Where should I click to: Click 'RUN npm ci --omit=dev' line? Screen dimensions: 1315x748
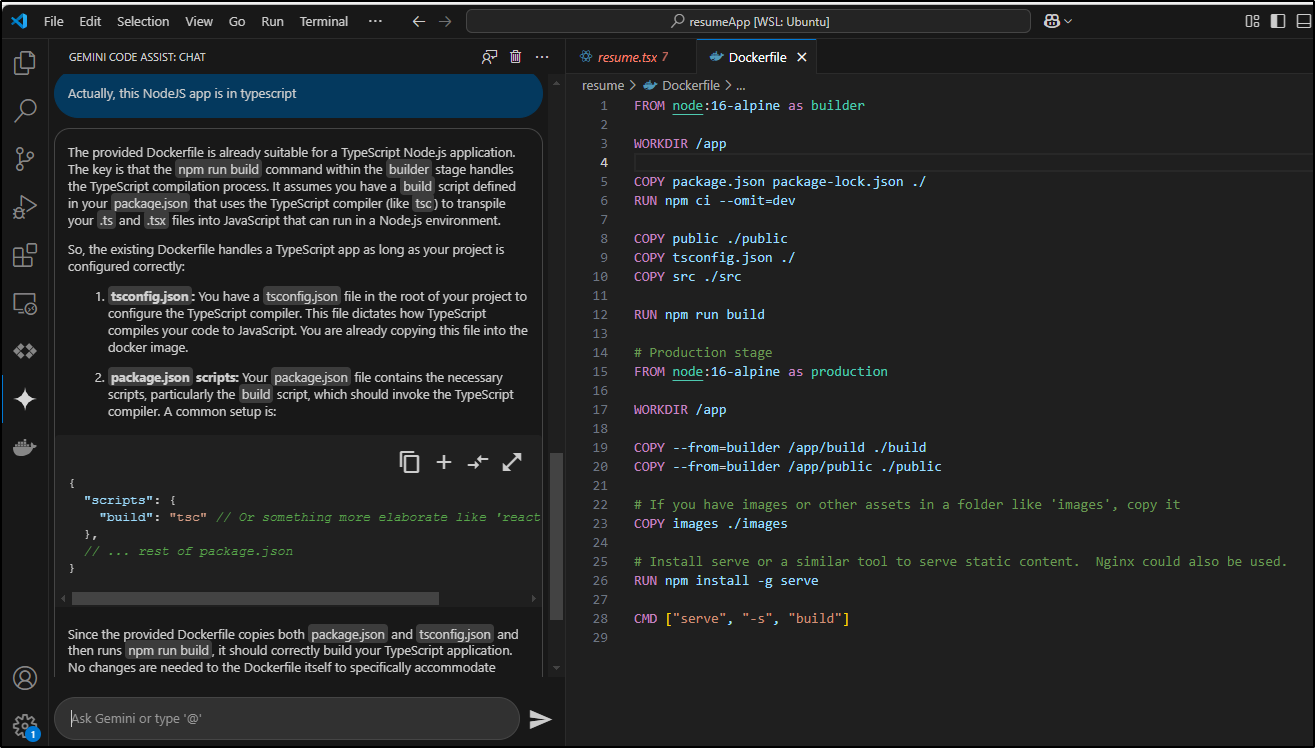tap(715, 200)
